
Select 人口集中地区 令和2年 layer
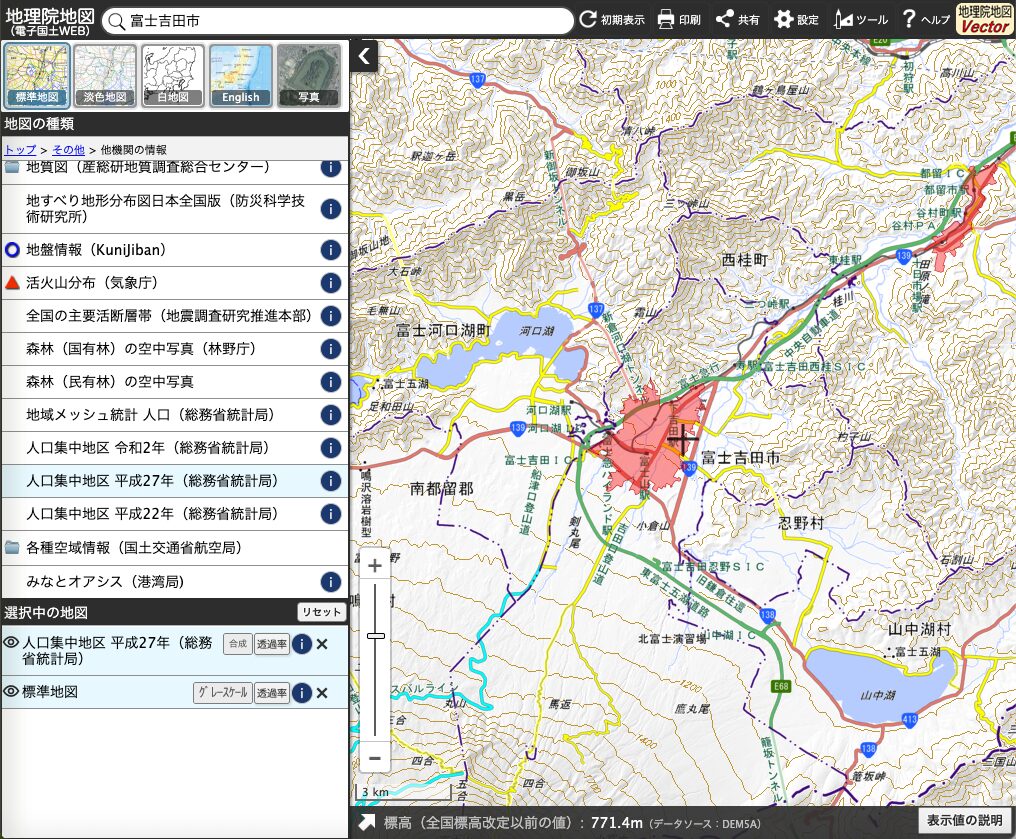[x=150, y=448]
